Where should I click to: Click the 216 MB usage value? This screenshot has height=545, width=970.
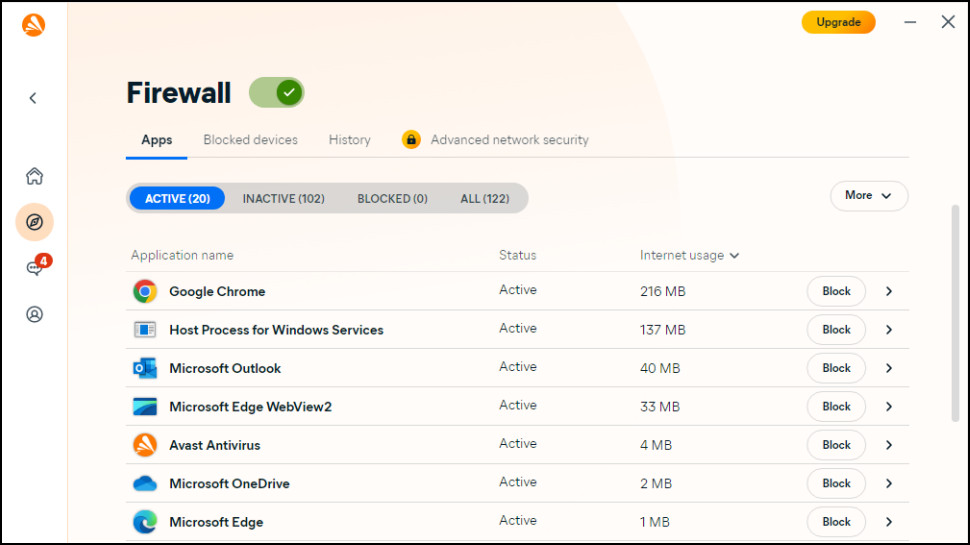coord(663,291)
